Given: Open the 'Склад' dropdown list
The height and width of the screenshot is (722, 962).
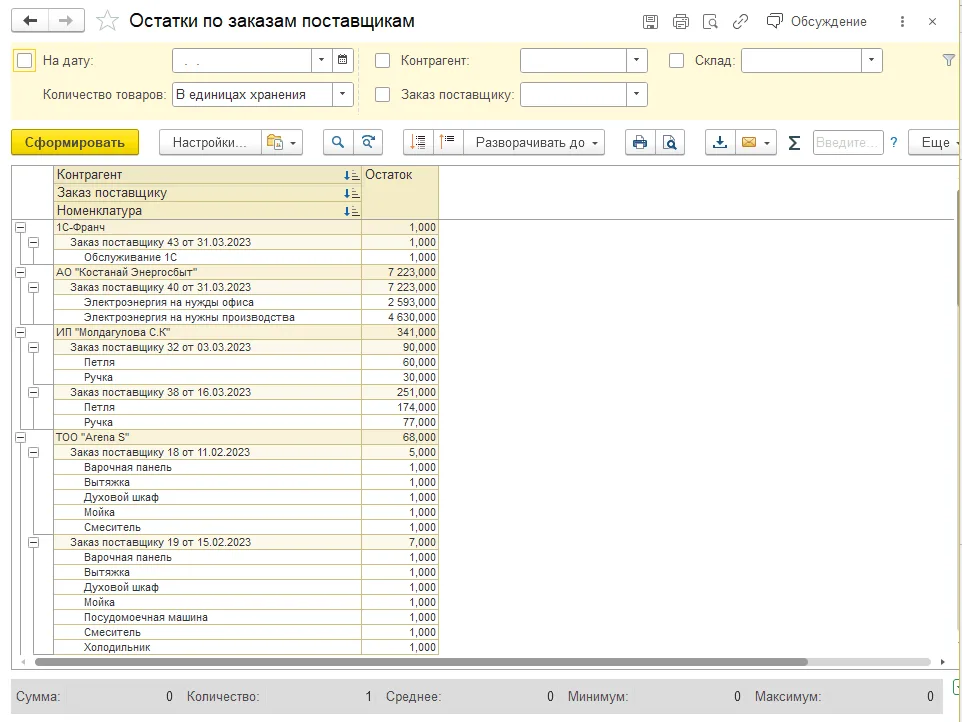Looking at the screenshot, I should click(872, 60).
